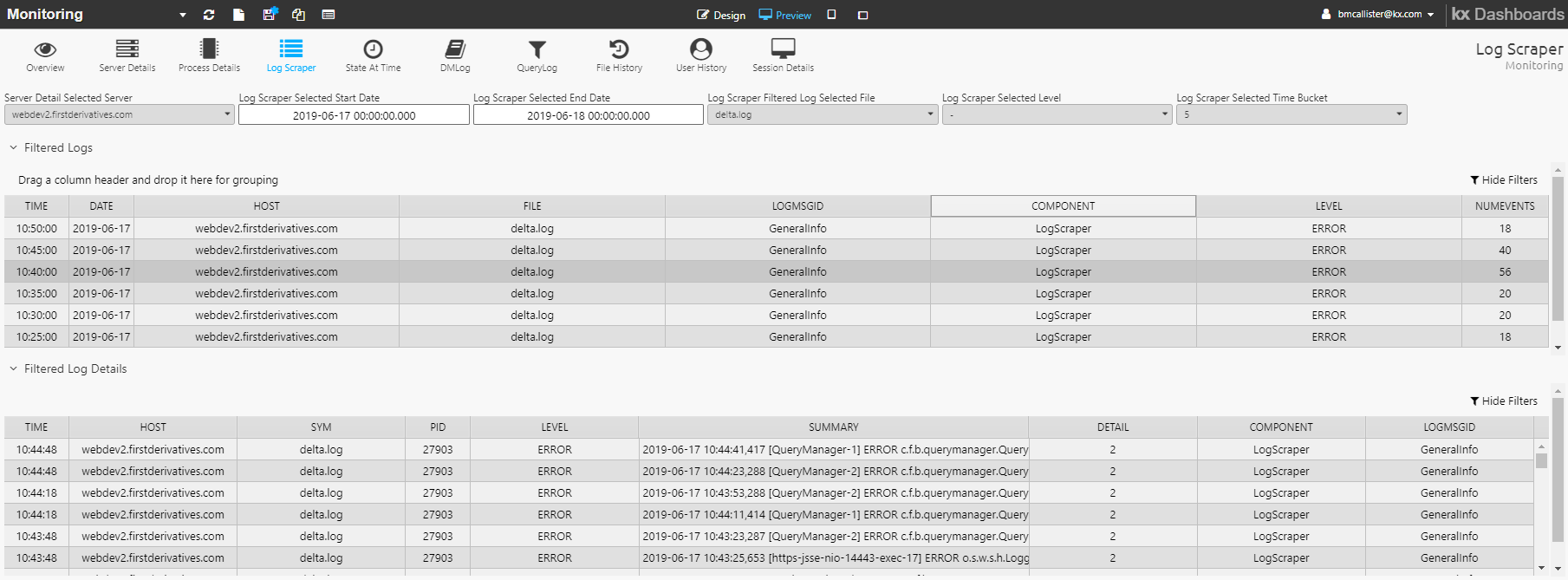Open the Server Details view
The image size is (1568, 580).
[127, 55]
